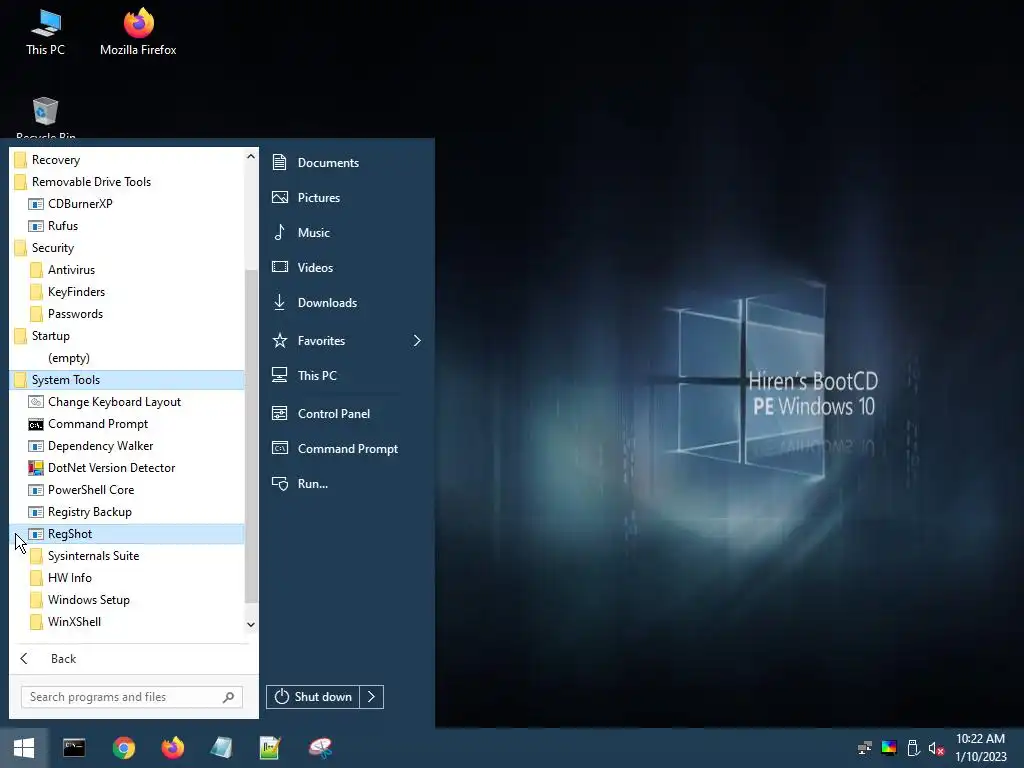Launch PowerShell Core
Screen dimensions: 1024x768
127,490
